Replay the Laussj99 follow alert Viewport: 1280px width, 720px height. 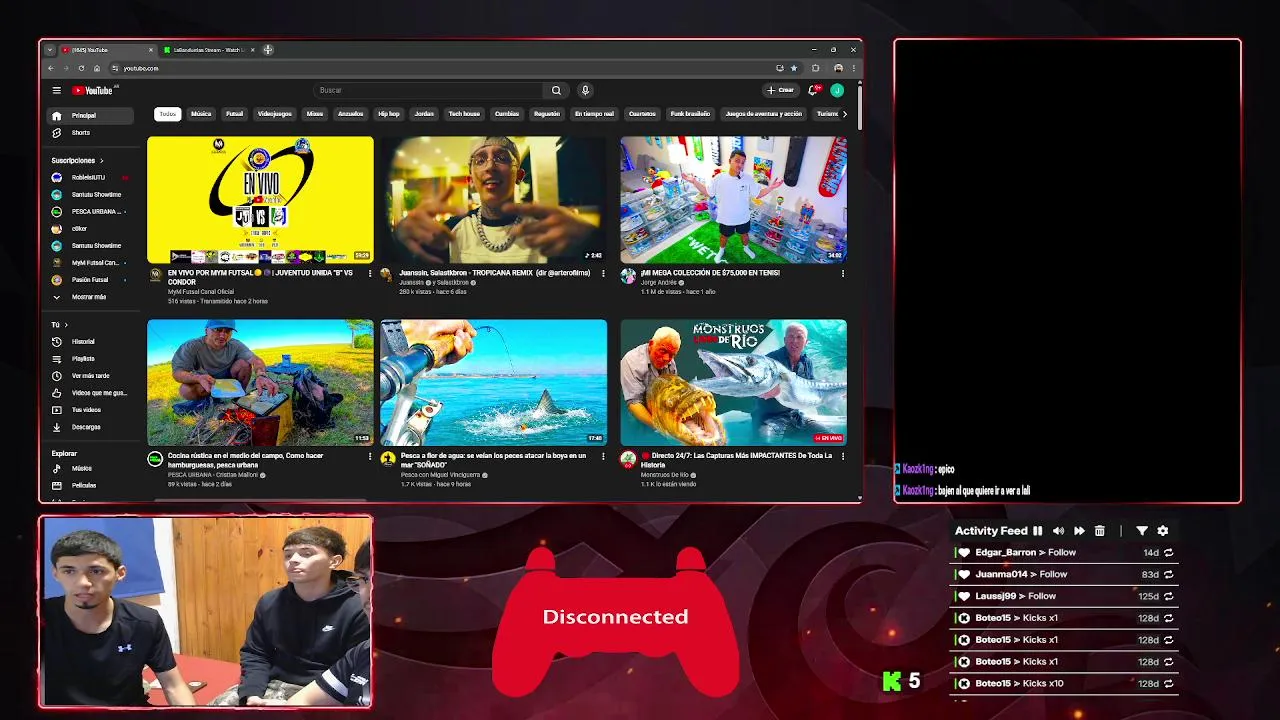click(1168, 596)
